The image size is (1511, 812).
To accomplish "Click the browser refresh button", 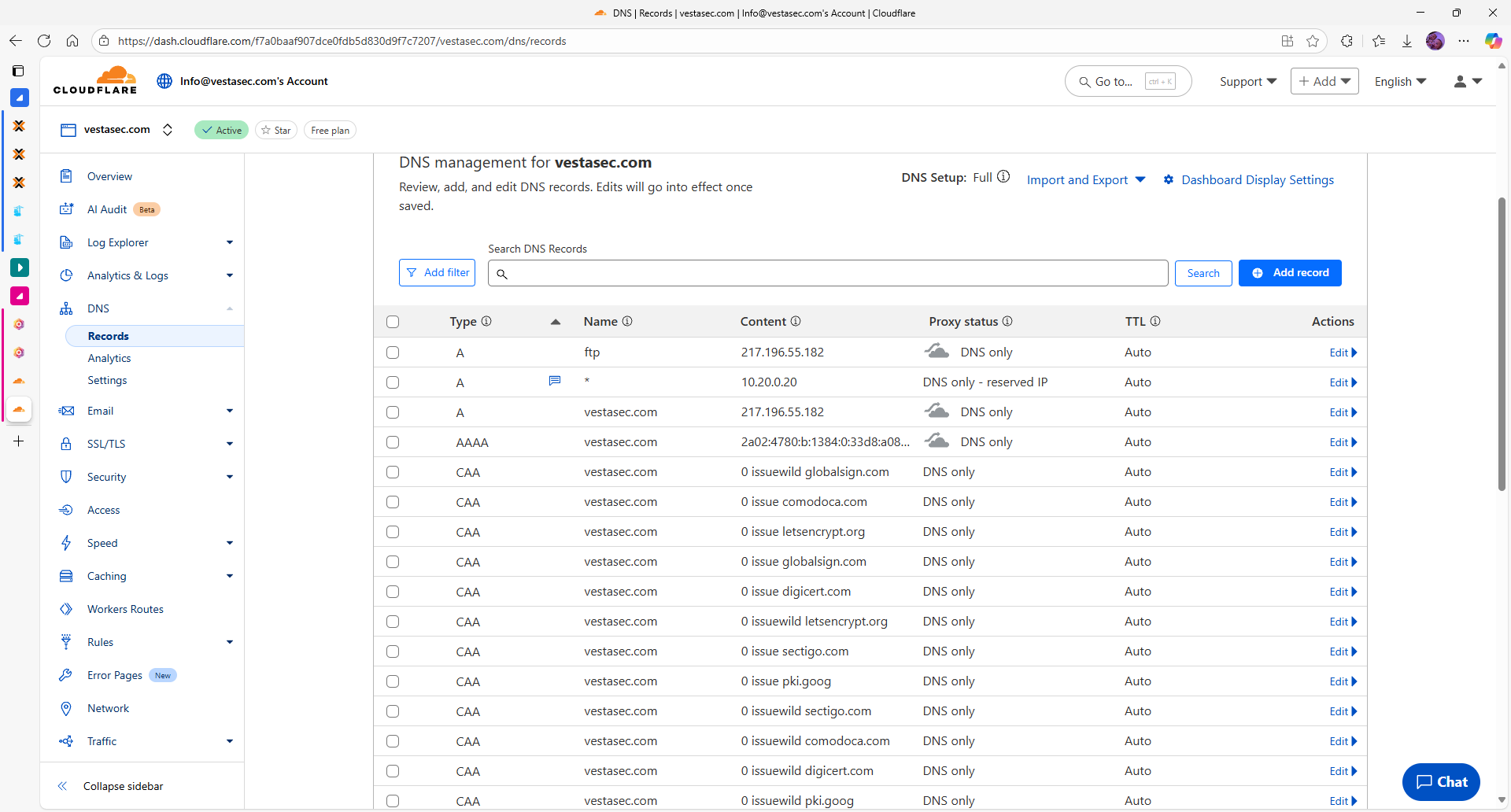I will coord(44,41).
